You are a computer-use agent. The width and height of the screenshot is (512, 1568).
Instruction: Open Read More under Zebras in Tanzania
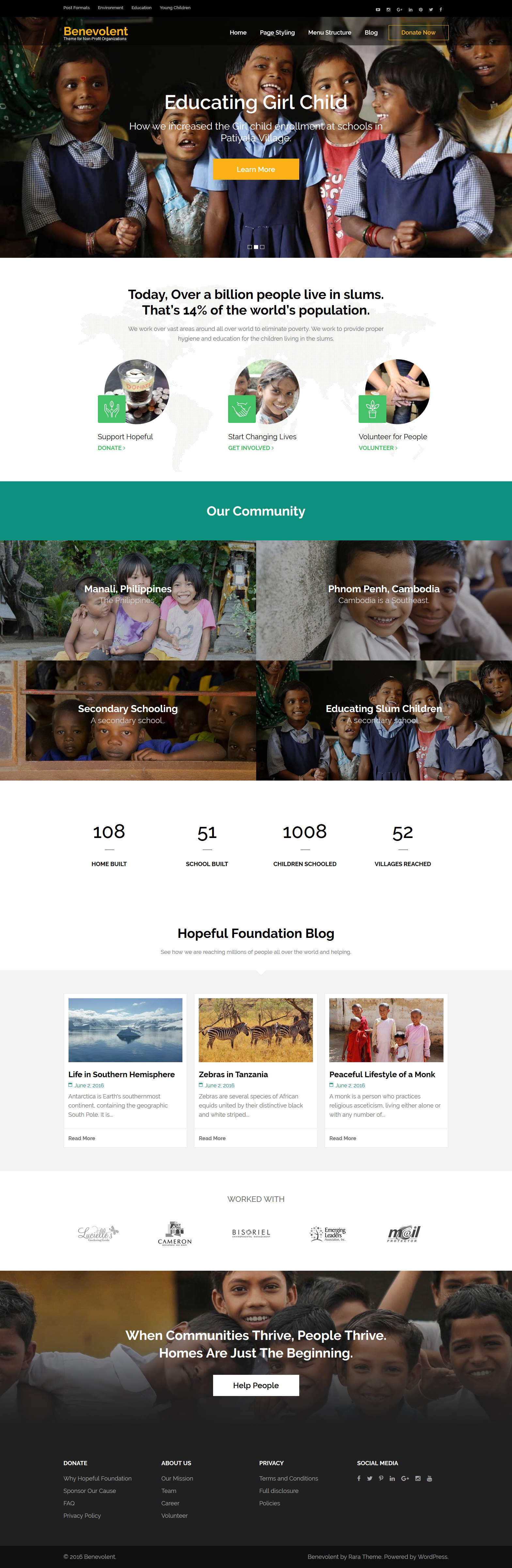tap(212, 1138)
